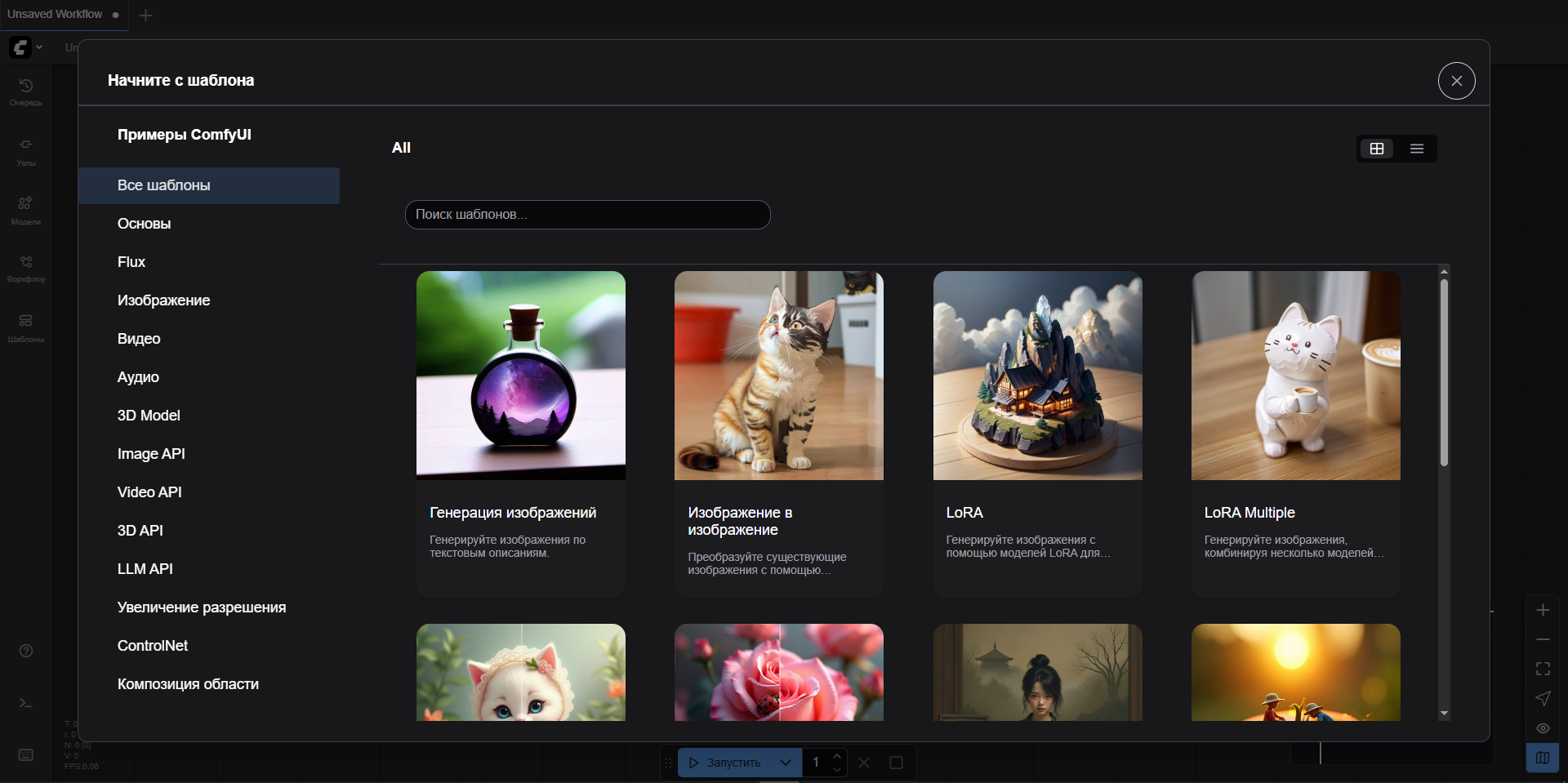Select the Video API category
The width and height of the screenshot is (1568, 783).
[209, 492]
